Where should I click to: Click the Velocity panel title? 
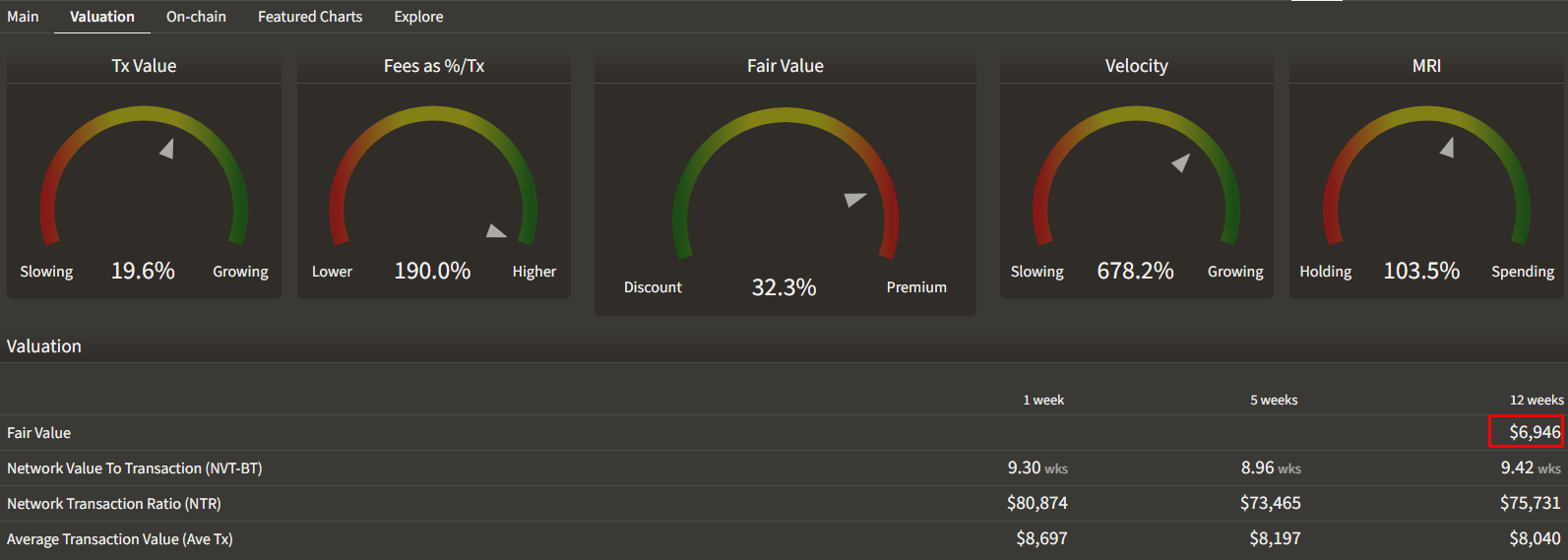click(1136, 66)
